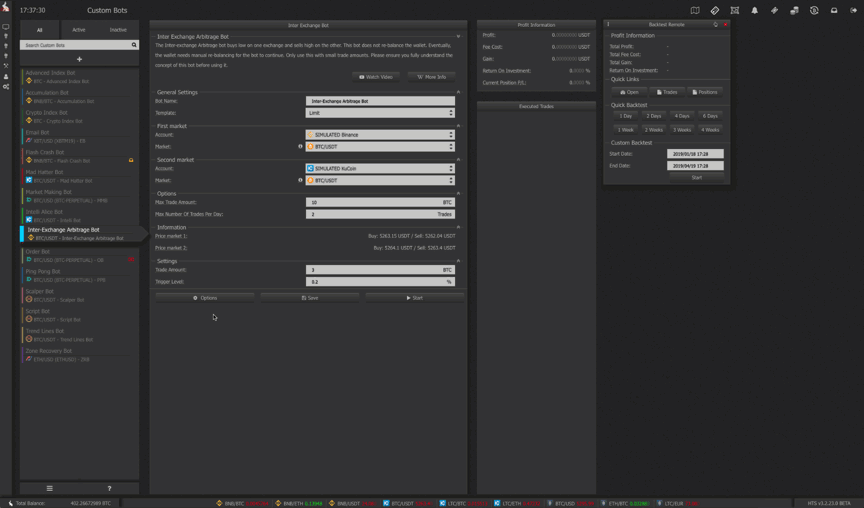
Task: Switch to the Inactive bots tab
Action: coord(118,30)
